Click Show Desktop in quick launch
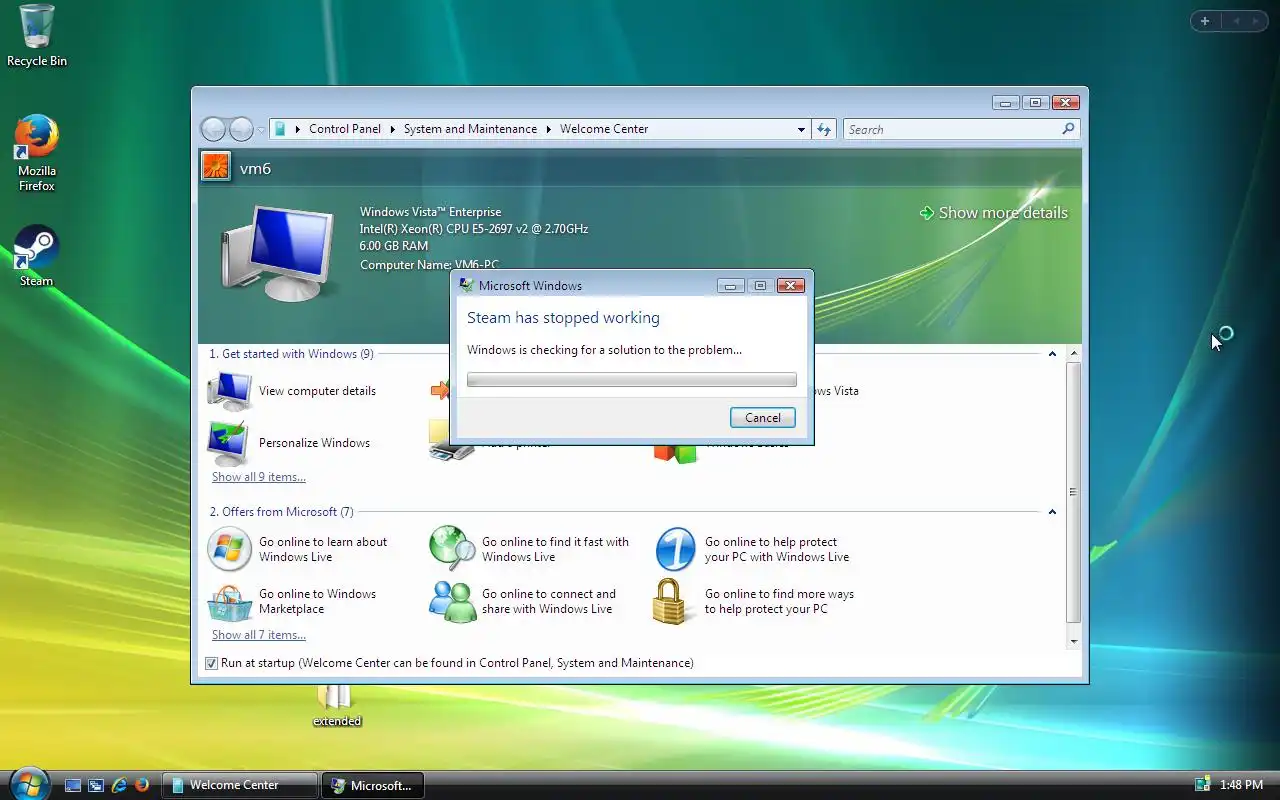1280x800 pixels. (73, 785)
